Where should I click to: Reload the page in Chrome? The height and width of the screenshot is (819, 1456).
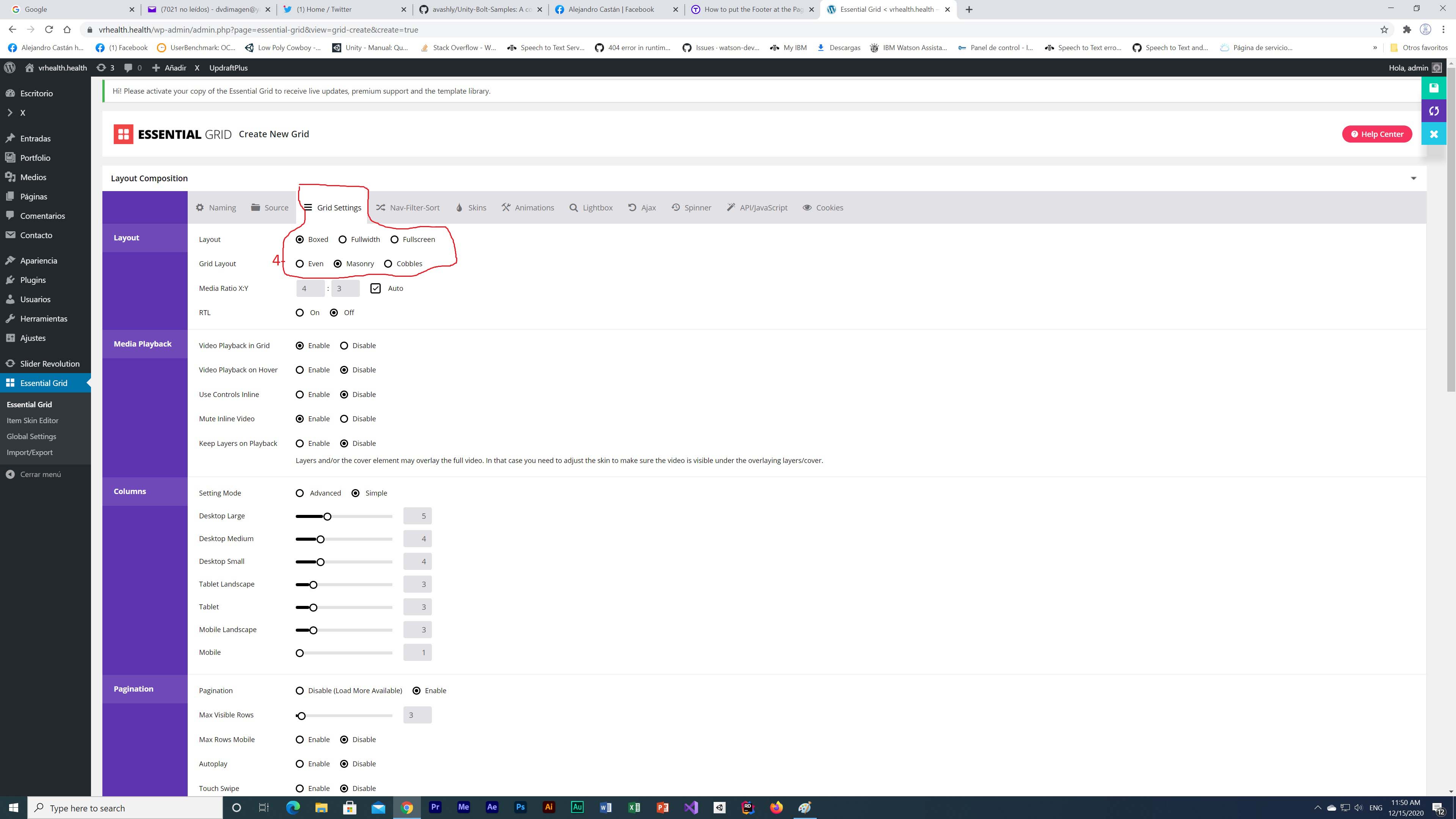click(x=49, y=30)
